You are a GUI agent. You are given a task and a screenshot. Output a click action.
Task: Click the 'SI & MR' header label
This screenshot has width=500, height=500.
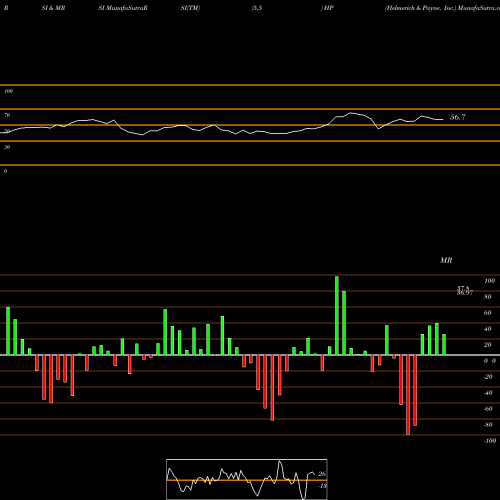click(53, 8)
